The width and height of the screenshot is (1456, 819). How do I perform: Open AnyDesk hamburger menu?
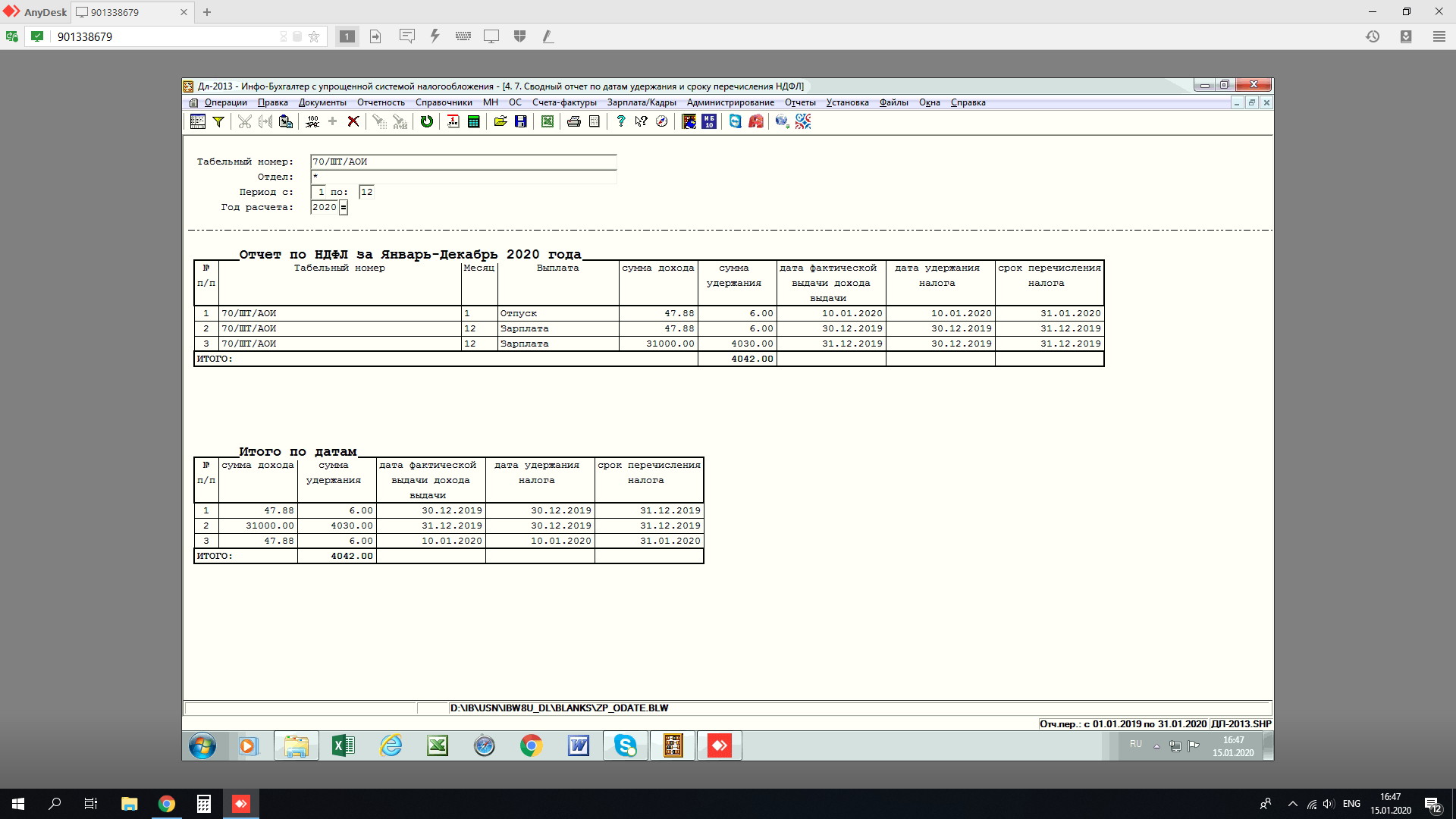pyautogui.click(x=1439, y=36)
